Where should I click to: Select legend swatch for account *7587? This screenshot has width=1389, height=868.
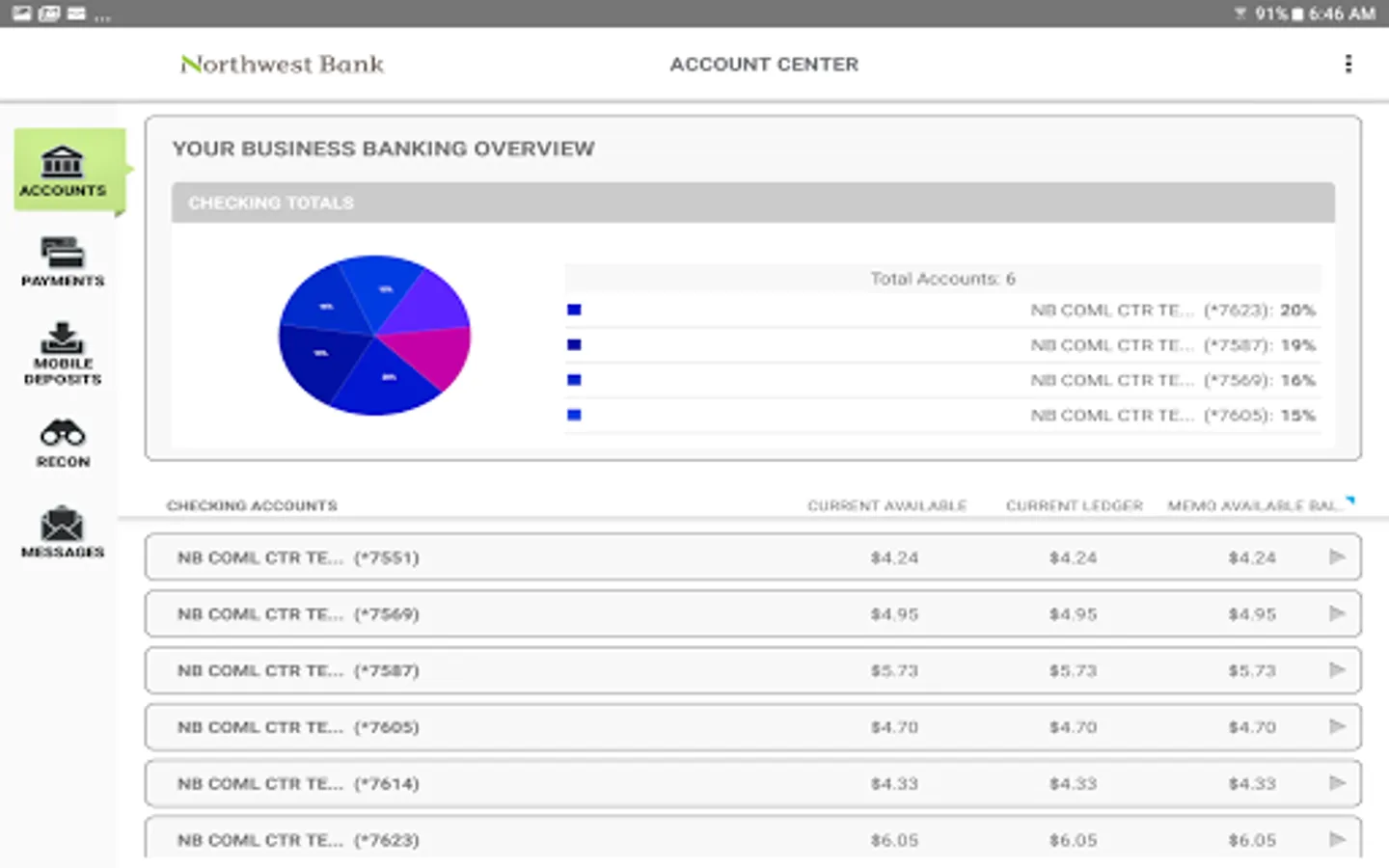pyautogui.click(x=574, y=344)
